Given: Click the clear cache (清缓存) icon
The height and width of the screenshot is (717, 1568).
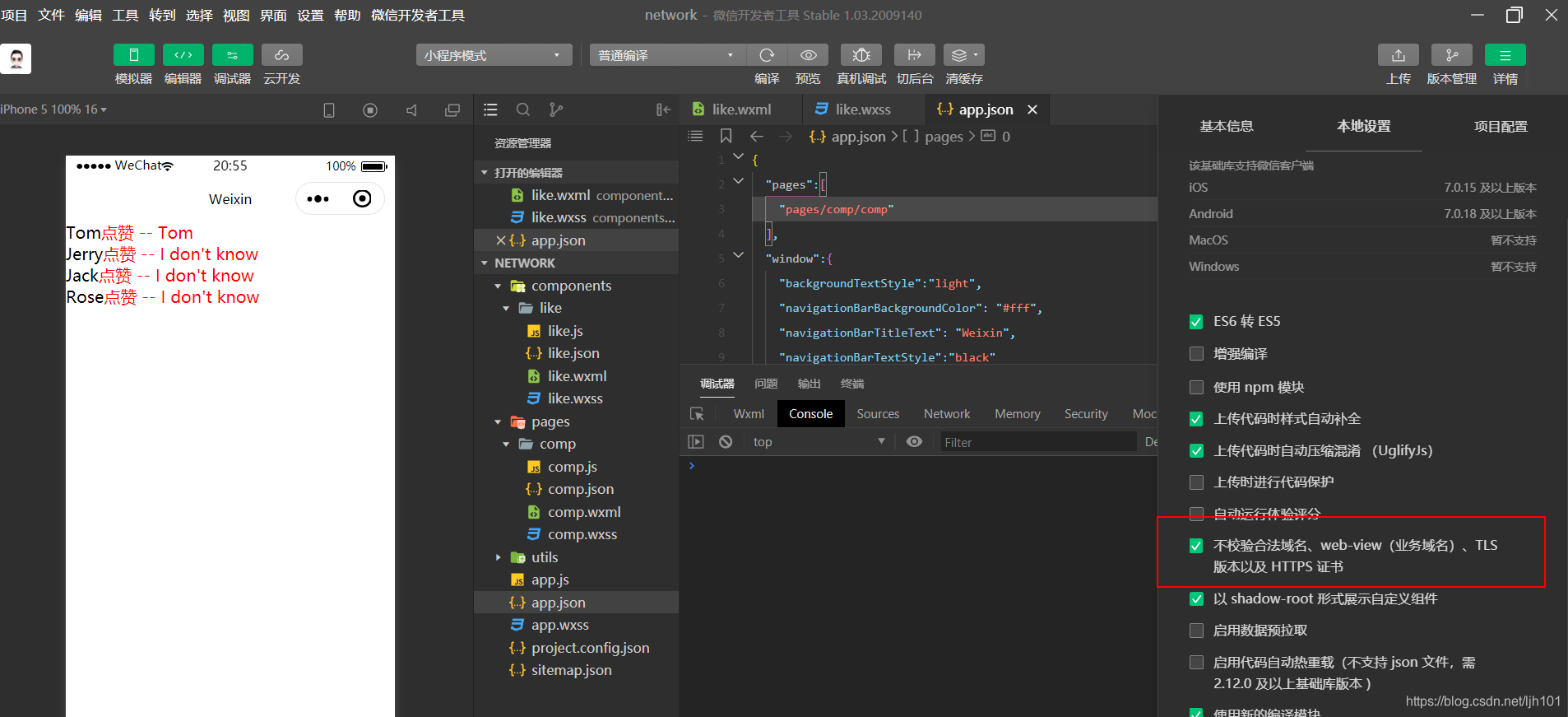Looking at the screenshot, I should [x=964, y=55].
